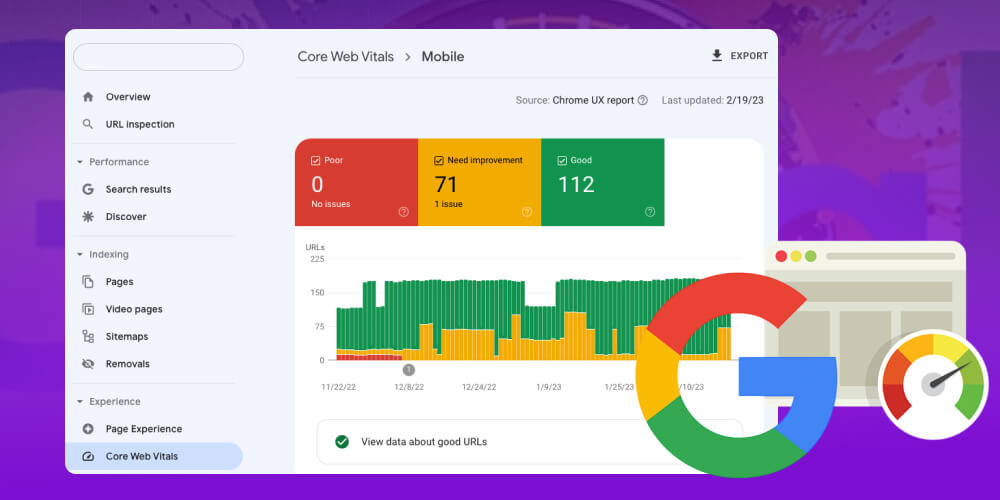Uncheck the Poor checkbox

315,161
